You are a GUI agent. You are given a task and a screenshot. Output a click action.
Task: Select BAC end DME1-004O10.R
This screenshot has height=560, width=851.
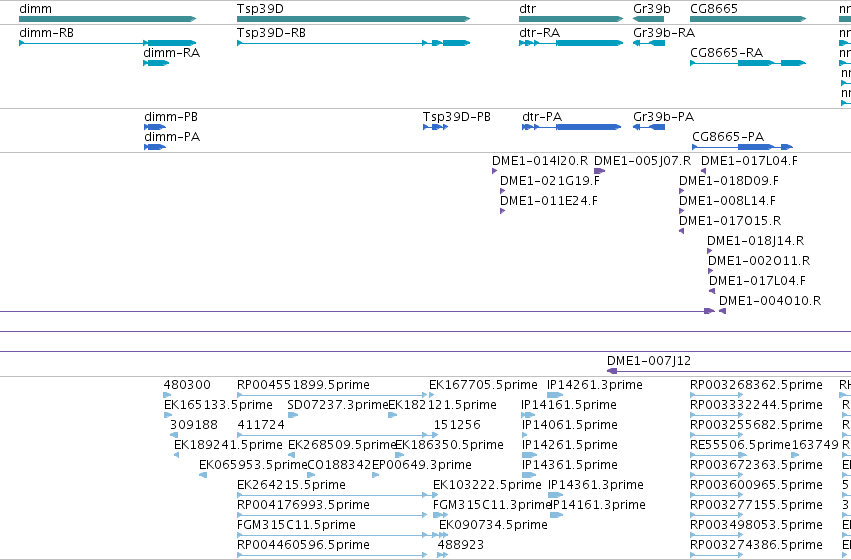click(x=770, y=301)
